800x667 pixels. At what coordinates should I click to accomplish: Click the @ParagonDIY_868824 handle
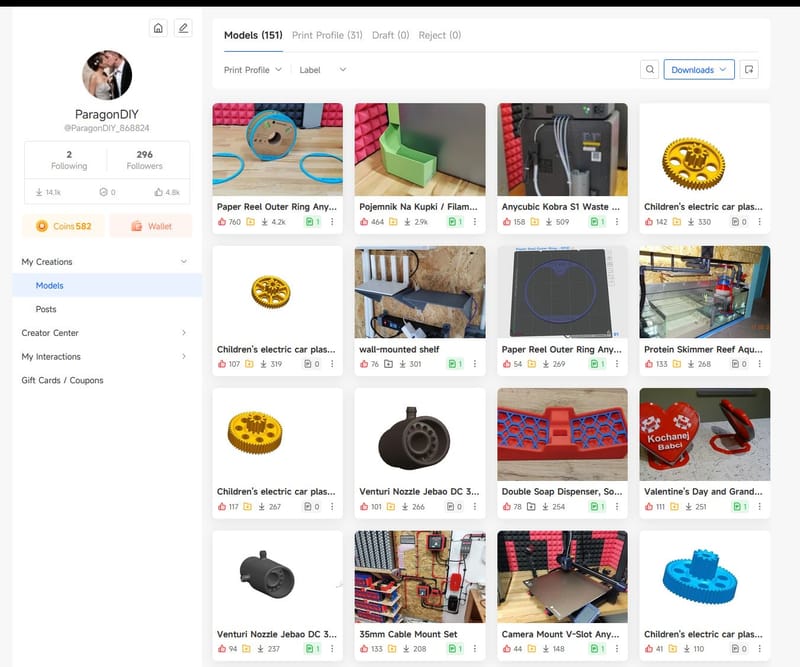[107, 128]
